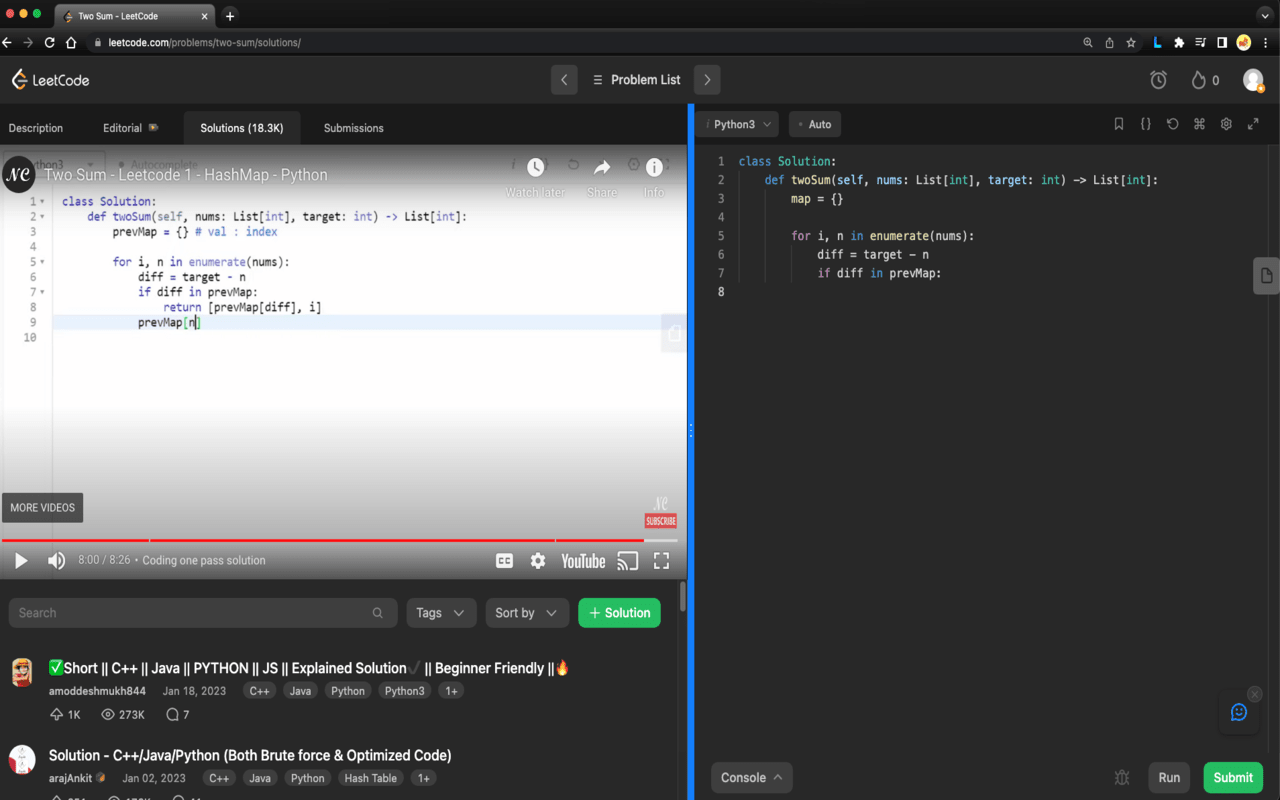Viewport: 1280px width, 800px height.
Task: Open Chrome's three-dot menu
Action: tap(1266, 43)
